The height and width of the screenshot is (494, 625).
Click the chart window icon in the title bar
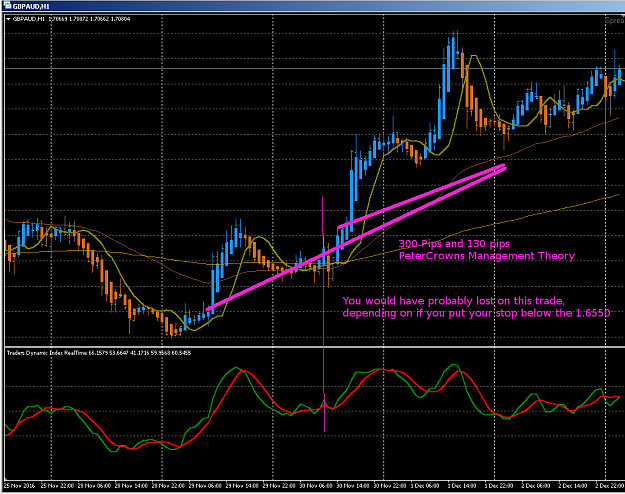click(7, 6)
